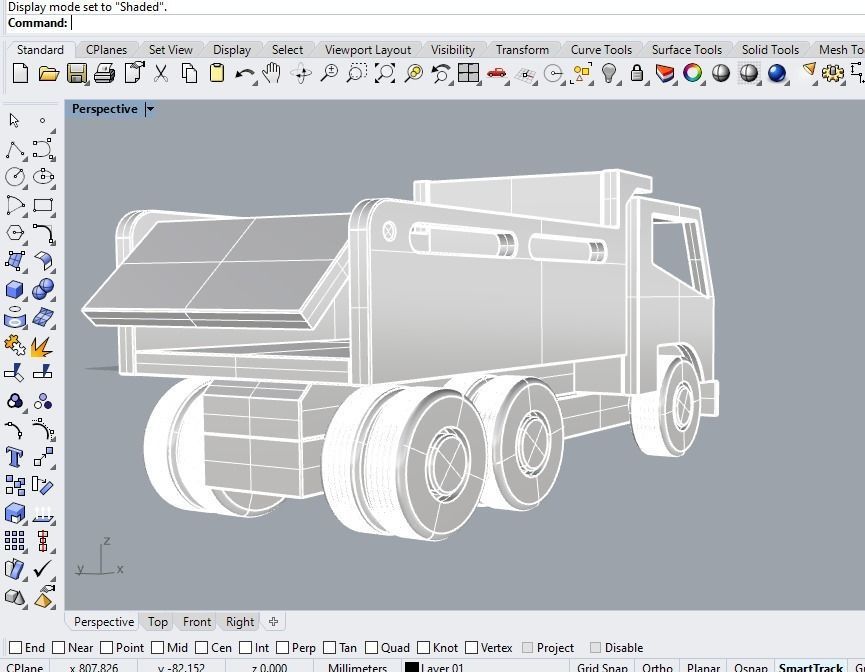The image size is (865, 672).
Task: Enable the End osnap checkbox
Action: [15, 647]
